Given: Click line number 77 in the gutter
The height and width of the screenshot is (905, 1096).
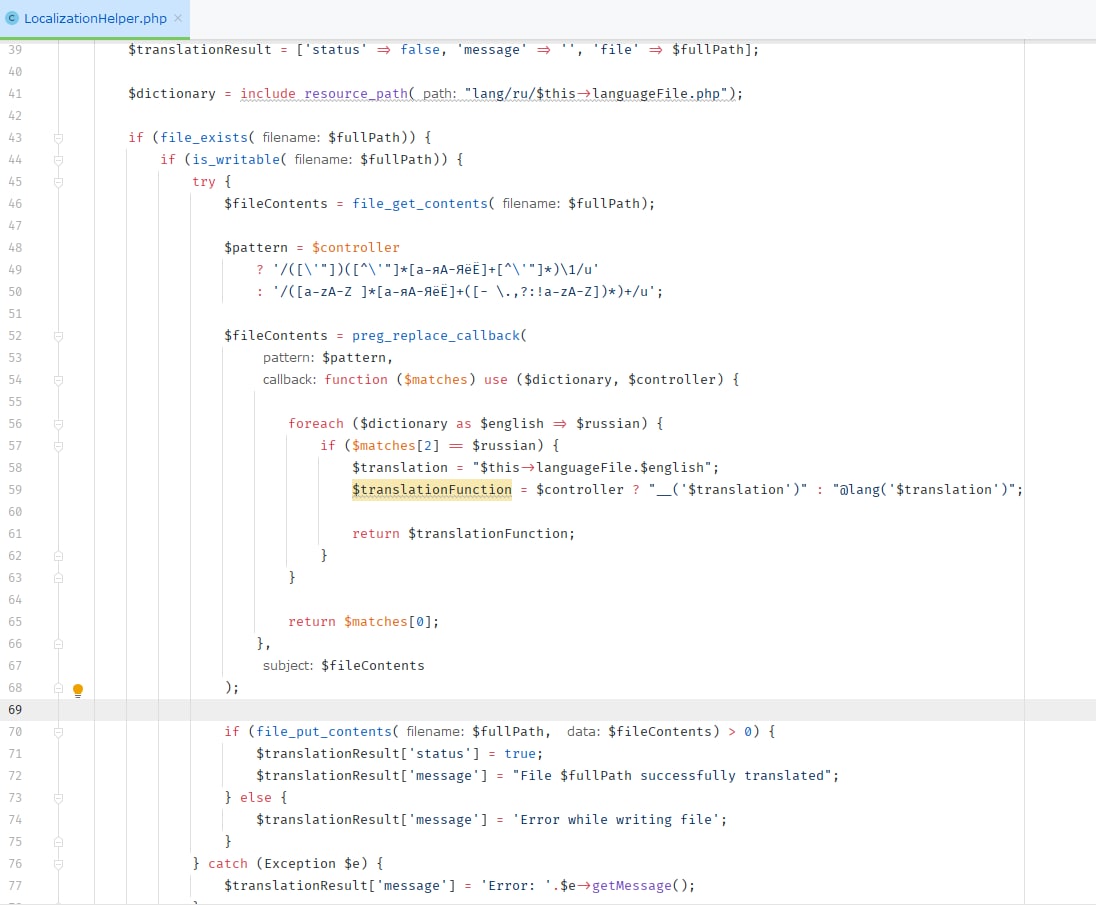Looking at the screenshot, I should [15, 885].
